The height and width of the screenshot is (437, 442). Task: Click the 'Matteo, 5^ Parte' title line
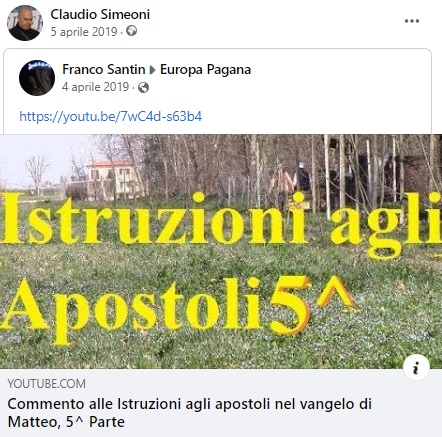click(66, 422)
